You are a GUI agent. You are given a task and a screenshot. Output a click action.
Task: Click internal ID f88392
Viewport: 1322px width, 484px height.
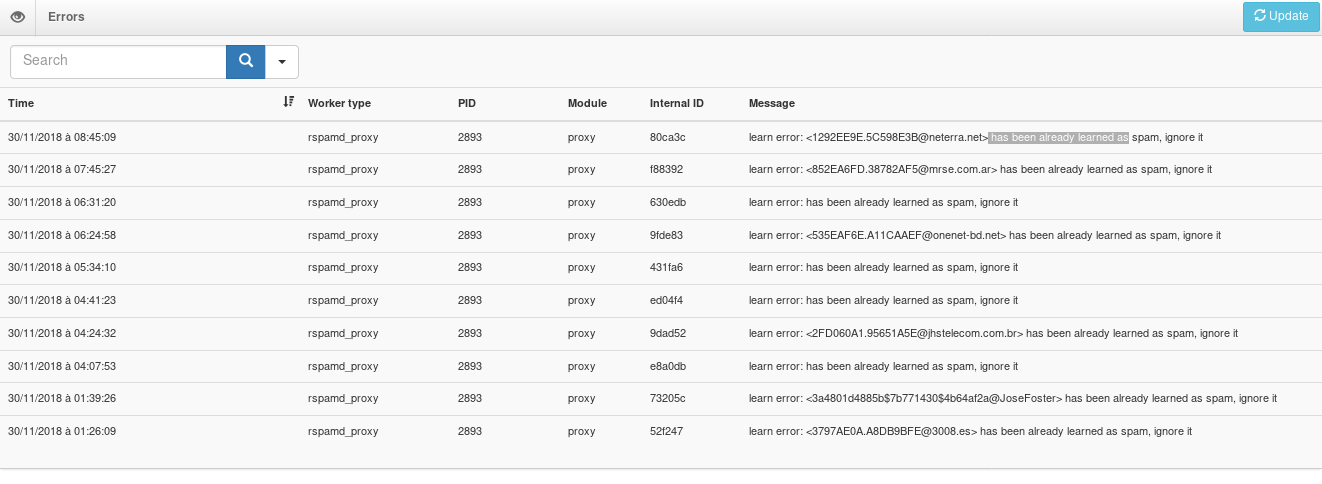pos(666,170)
